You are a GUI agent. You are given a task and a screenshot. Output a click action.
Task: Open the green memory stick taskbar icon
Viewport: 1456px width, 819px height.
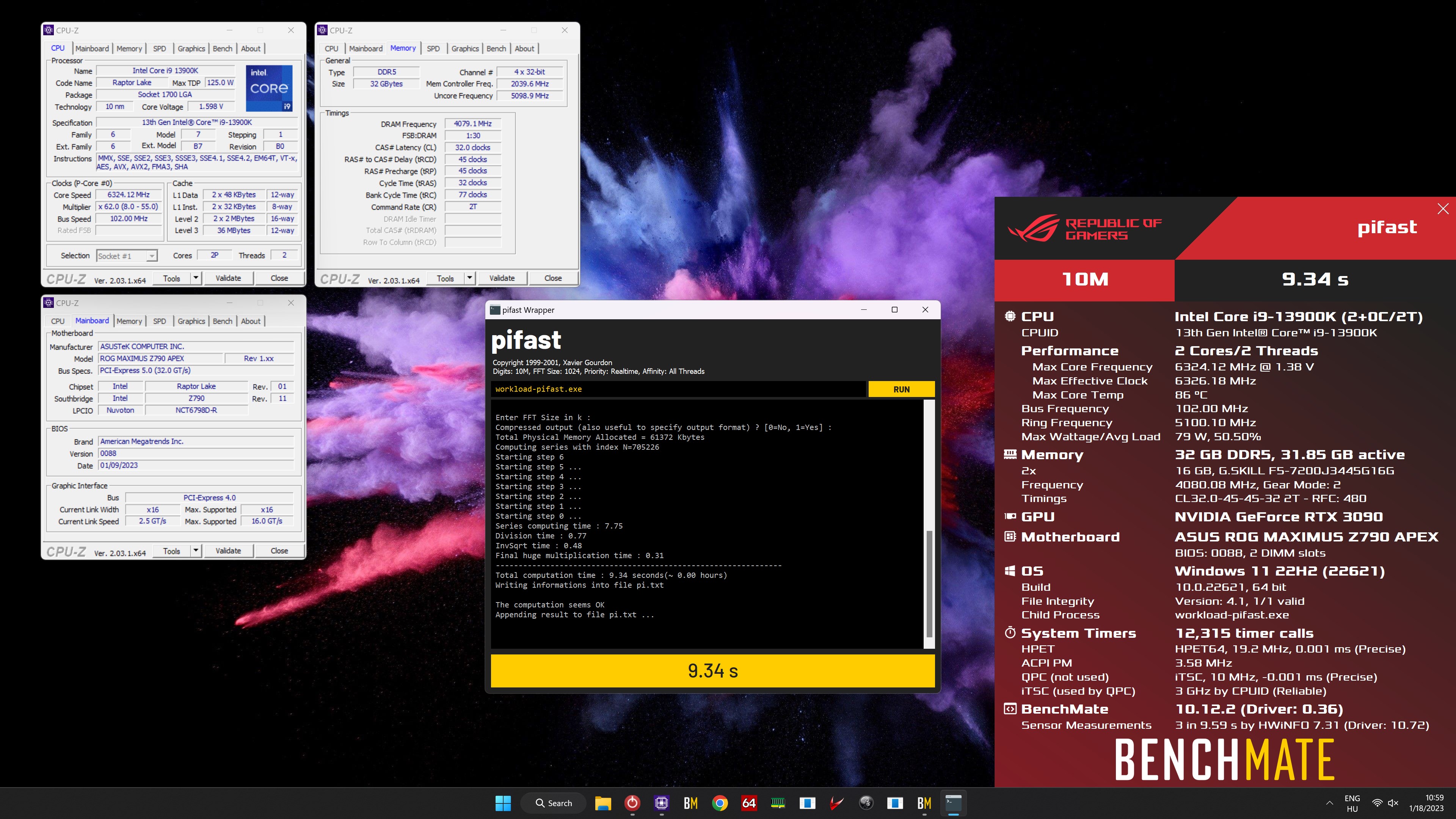click(x=778, y=803)
